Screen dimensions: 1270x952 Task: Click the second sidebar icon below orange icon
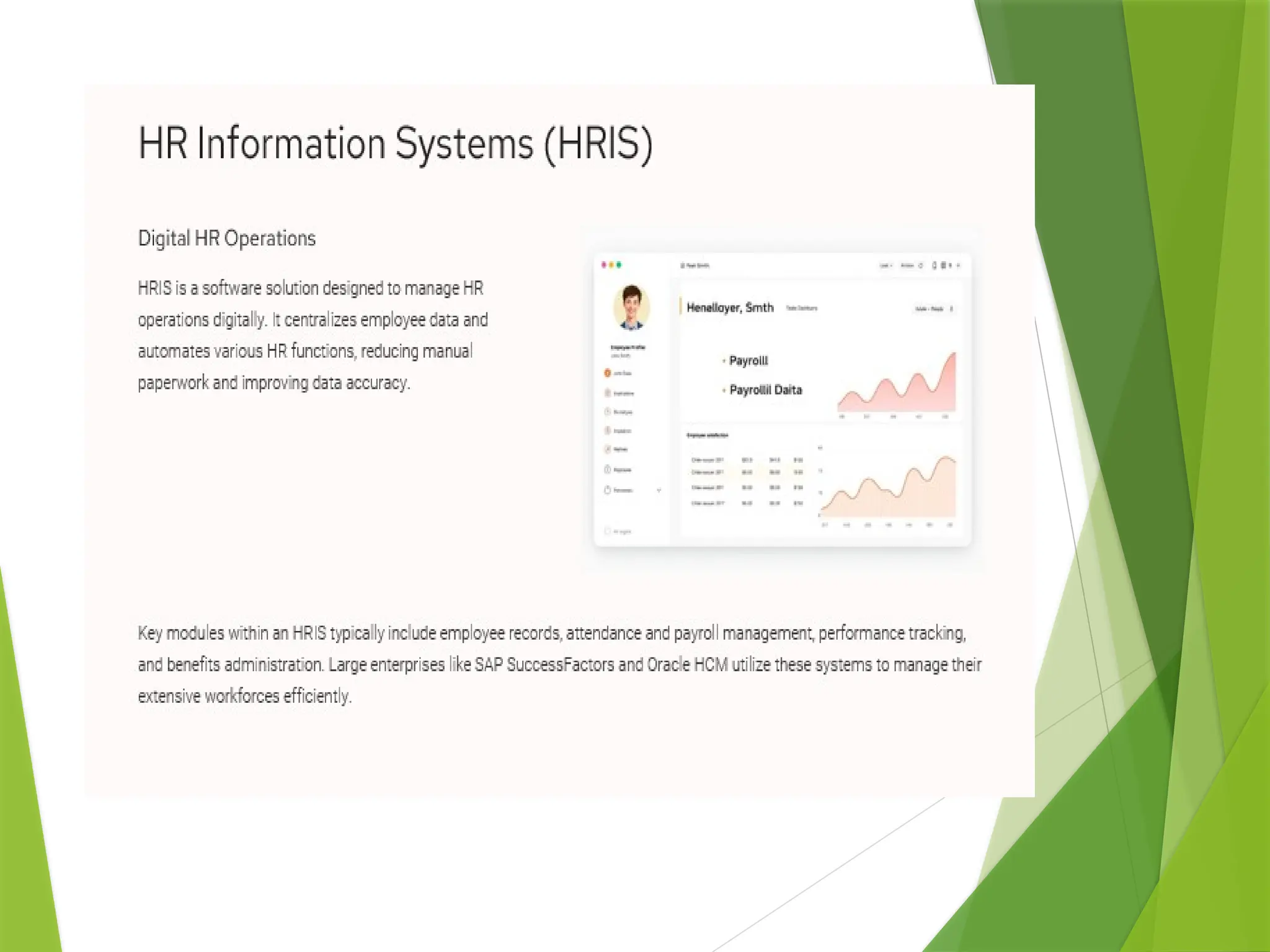point(608,393)
